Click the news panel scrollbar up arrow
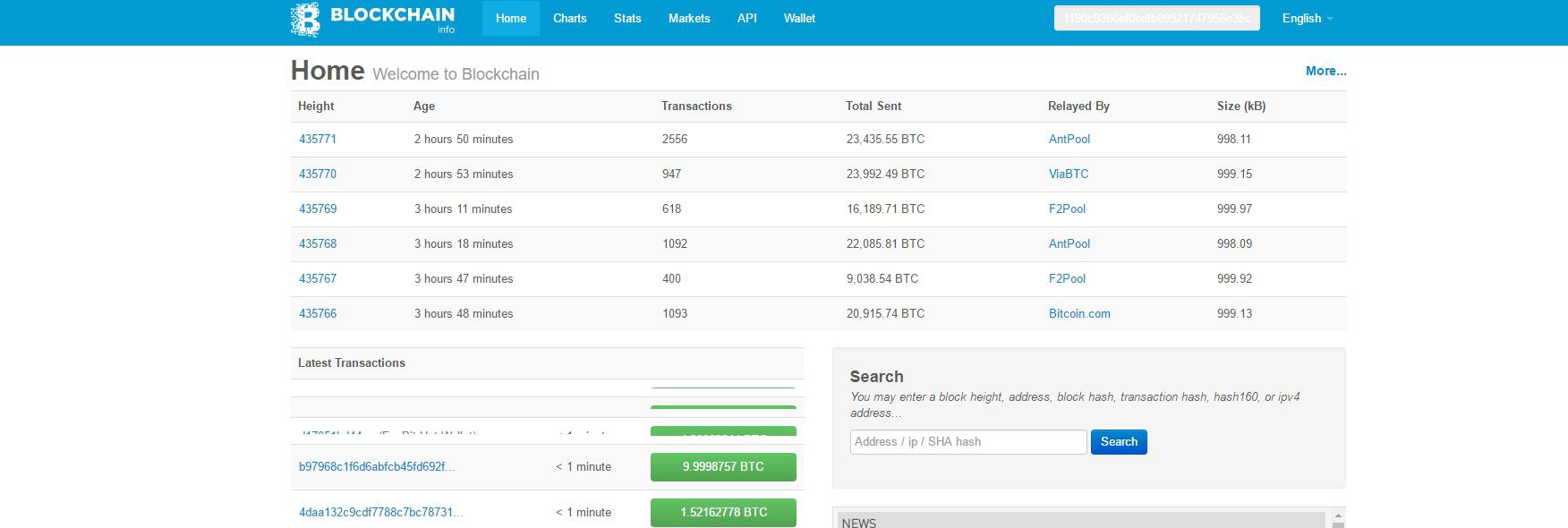The width and height of the screenshot is (1568, 528). pos(1338,516)
